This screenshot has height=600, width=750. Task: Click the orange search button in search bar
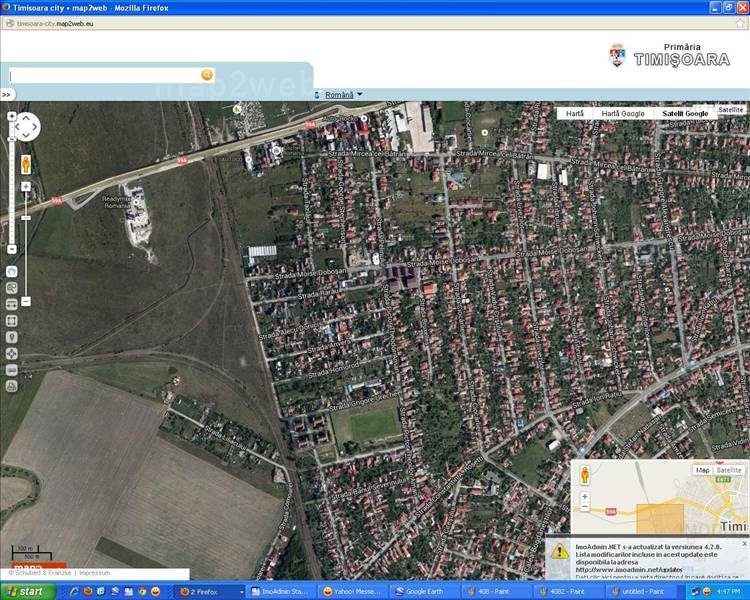pos(207,75)
